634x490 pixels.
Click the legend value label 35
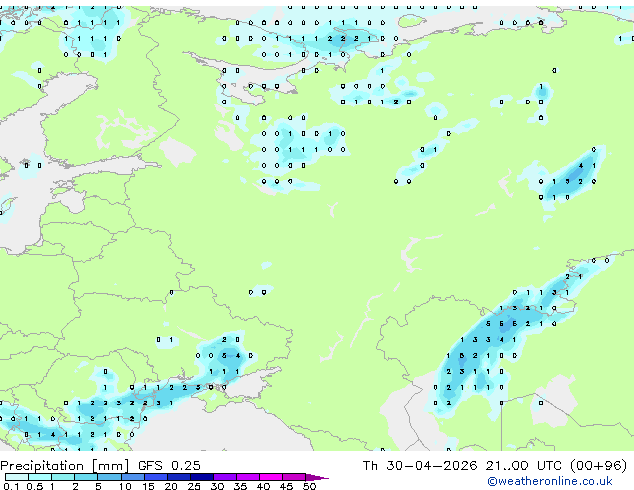coord(240,486)
